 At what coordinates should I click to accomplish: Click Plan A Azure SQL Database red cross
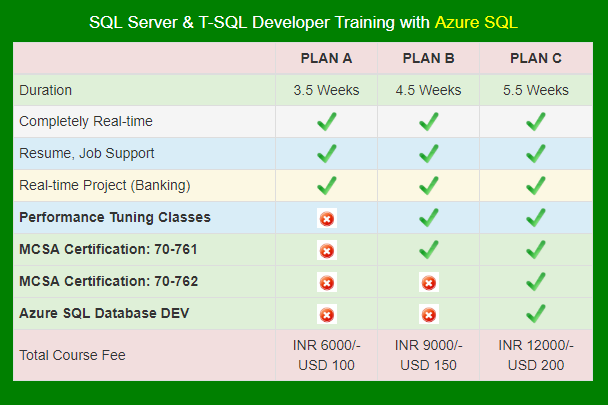(326, 315)
